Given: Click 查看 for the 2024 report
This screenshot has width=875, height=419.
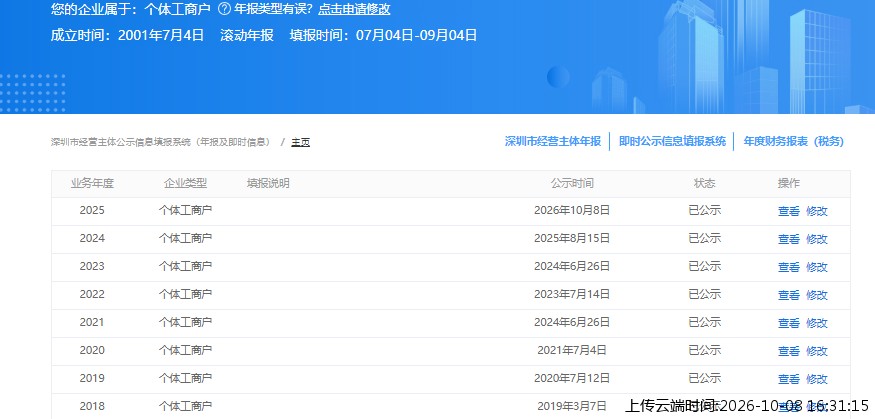Looking at the screenshot, I should point(789,239).
